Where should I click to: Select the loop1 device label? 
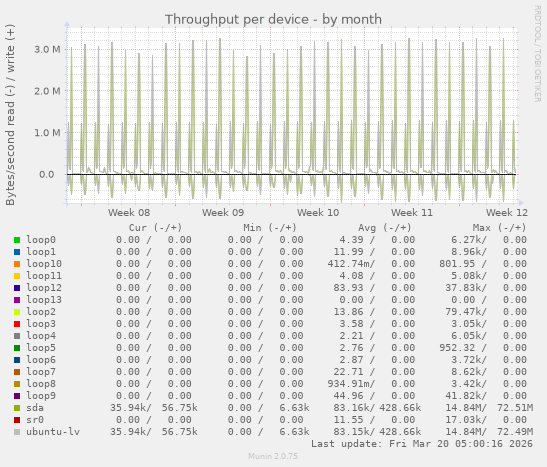click(x=41, y=252)
